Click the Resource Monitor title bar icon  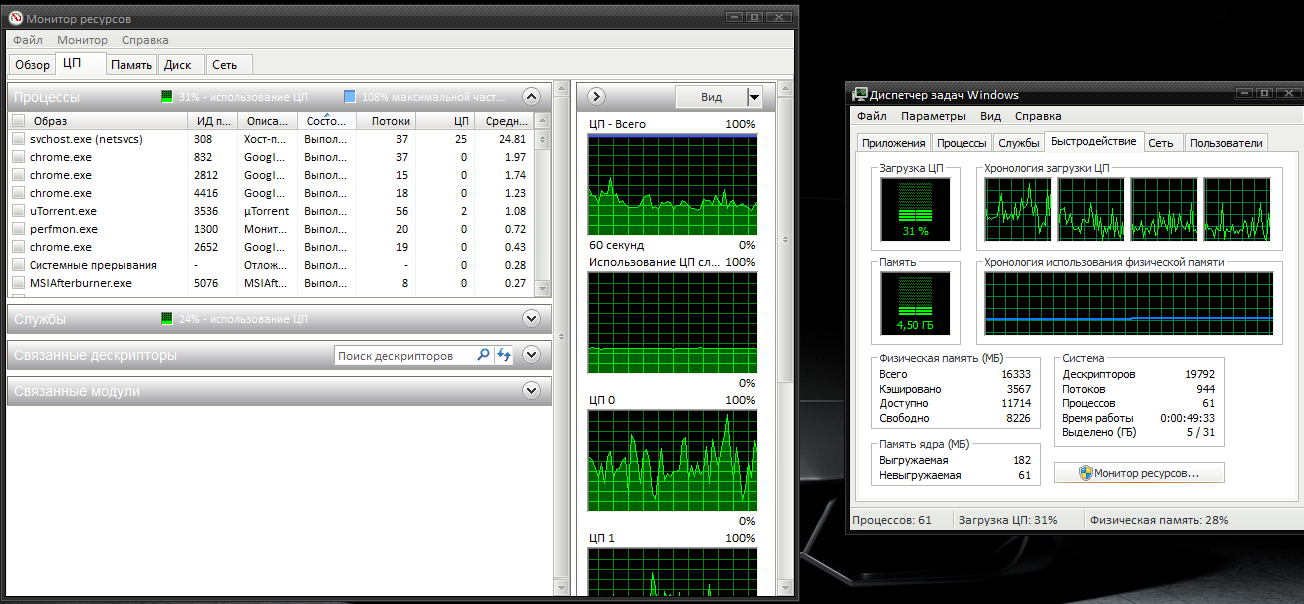(15, 19)
